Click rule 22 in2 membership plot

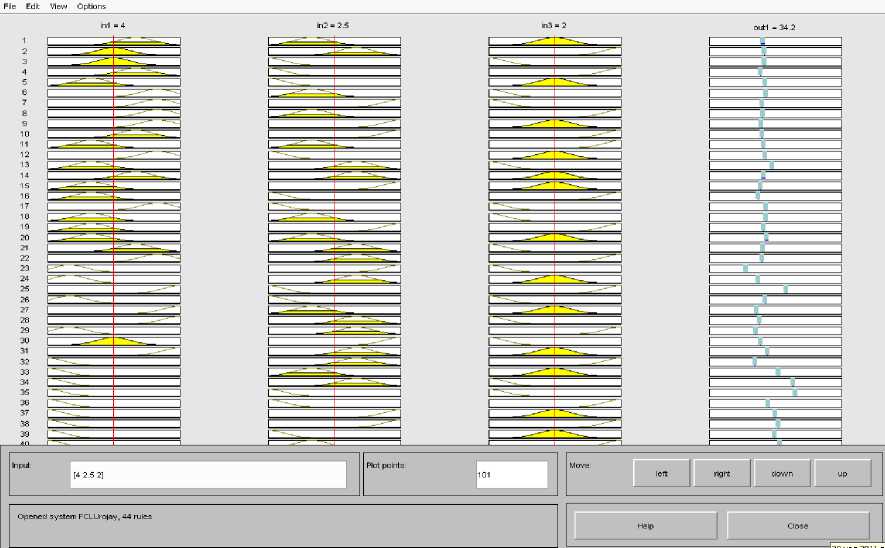tap(334, 258)
